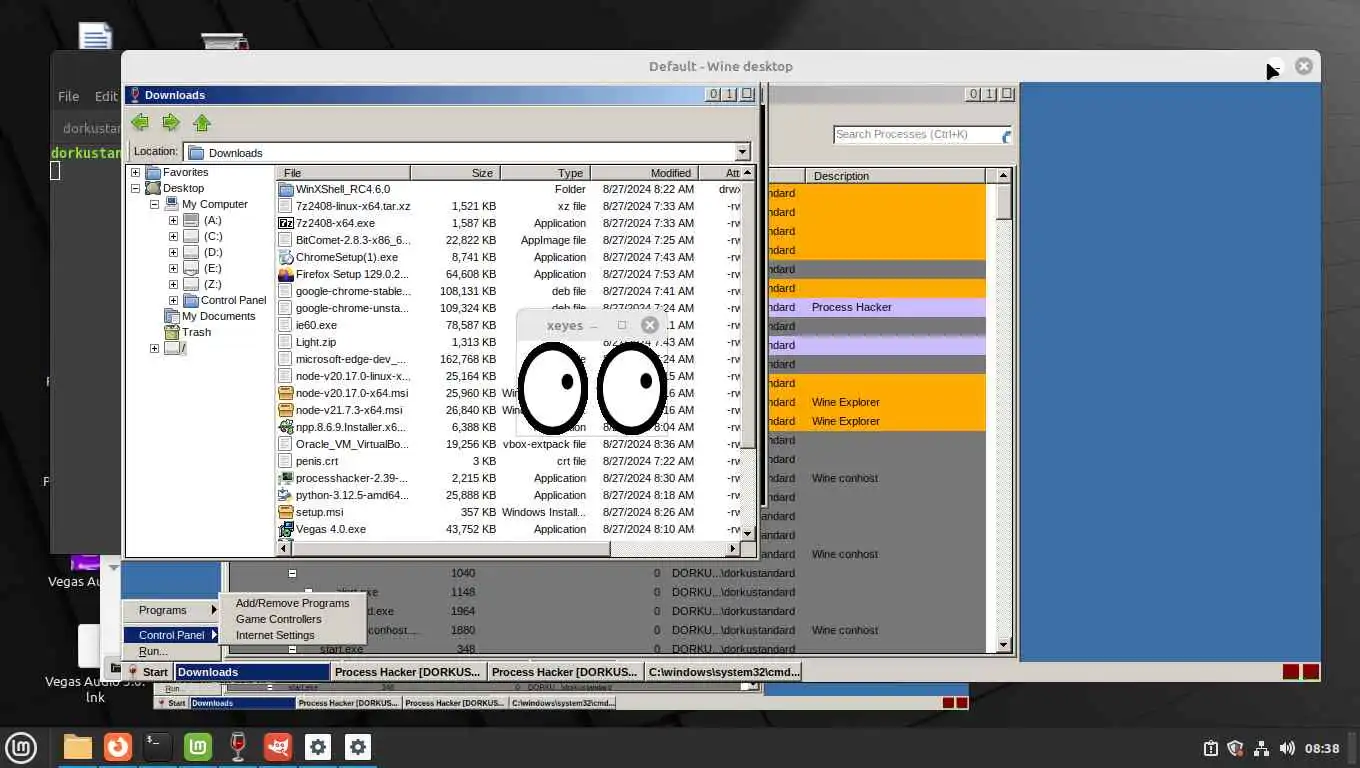This screenshot has width=1360, height=768.
Task: Select the 7z2408-x64.exe 7z icon
Action: tap(286, 223)
